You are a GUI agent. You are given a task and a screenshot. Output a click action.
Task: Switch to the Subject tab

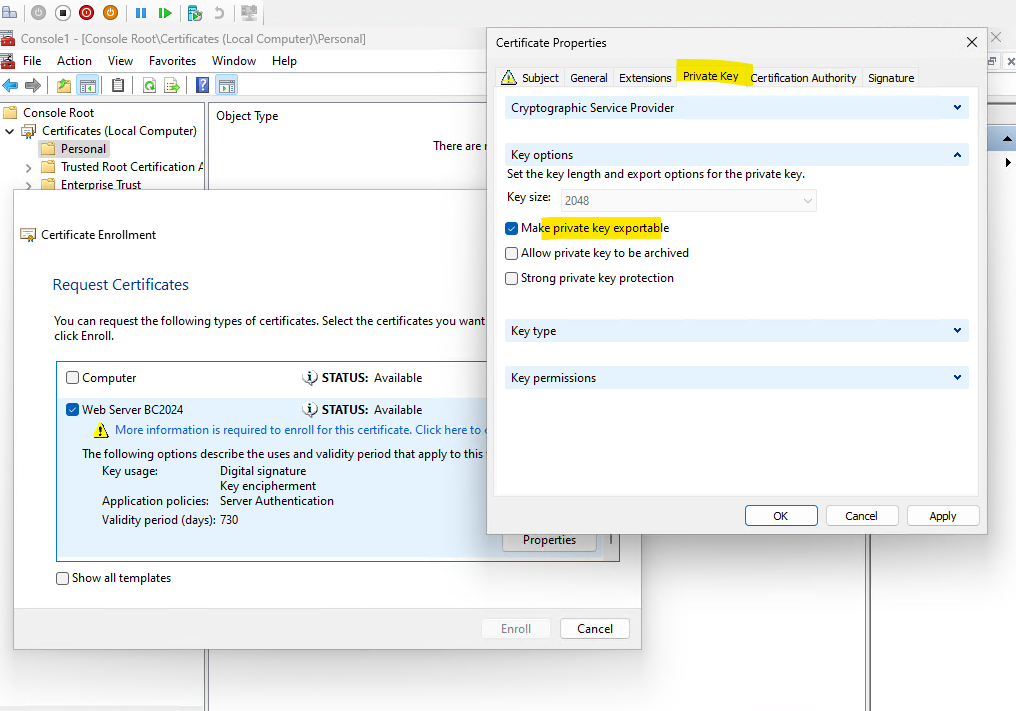coord(530,78)
